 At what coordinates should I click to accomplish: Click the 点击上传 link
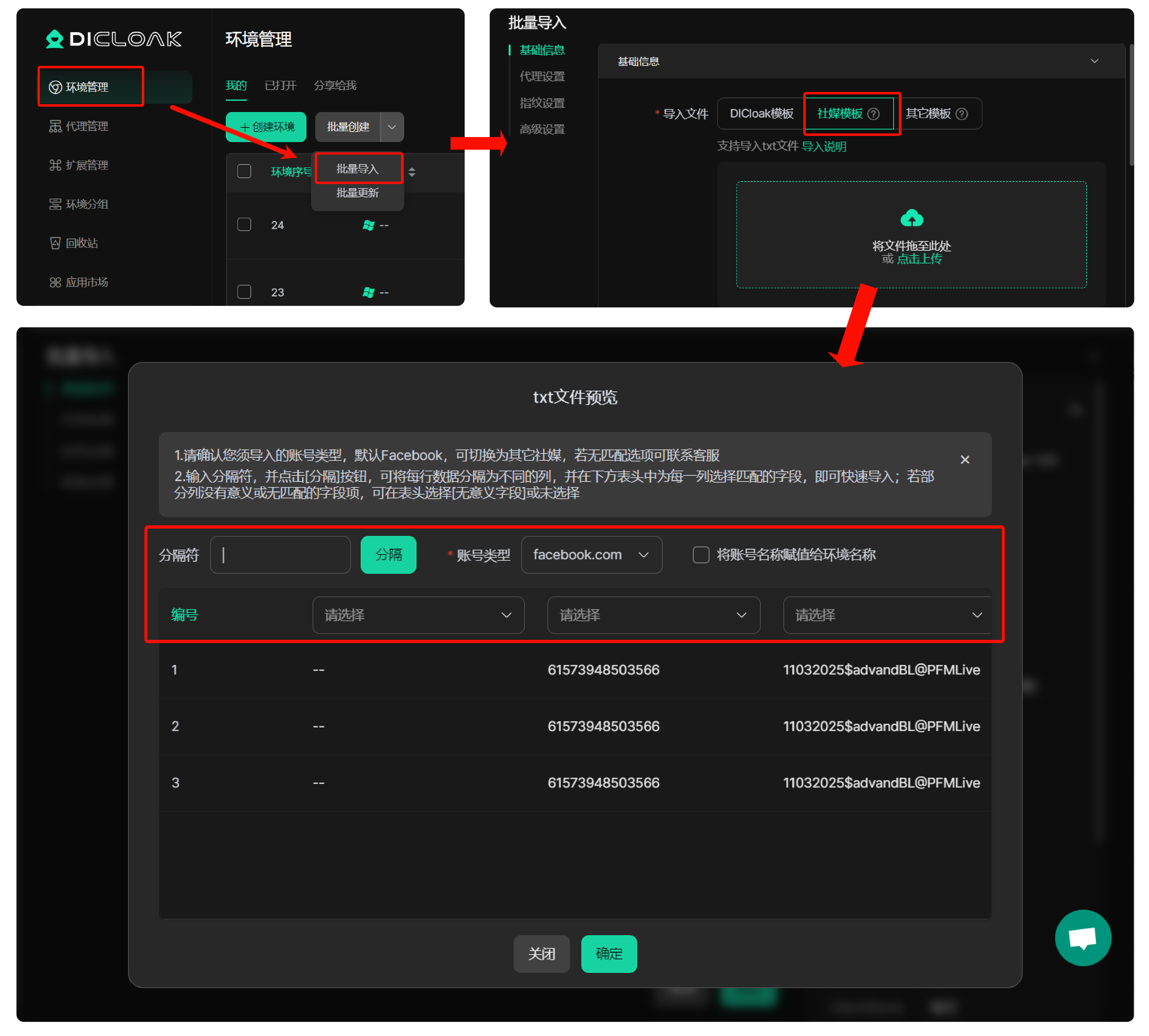(x=920, y=259)
